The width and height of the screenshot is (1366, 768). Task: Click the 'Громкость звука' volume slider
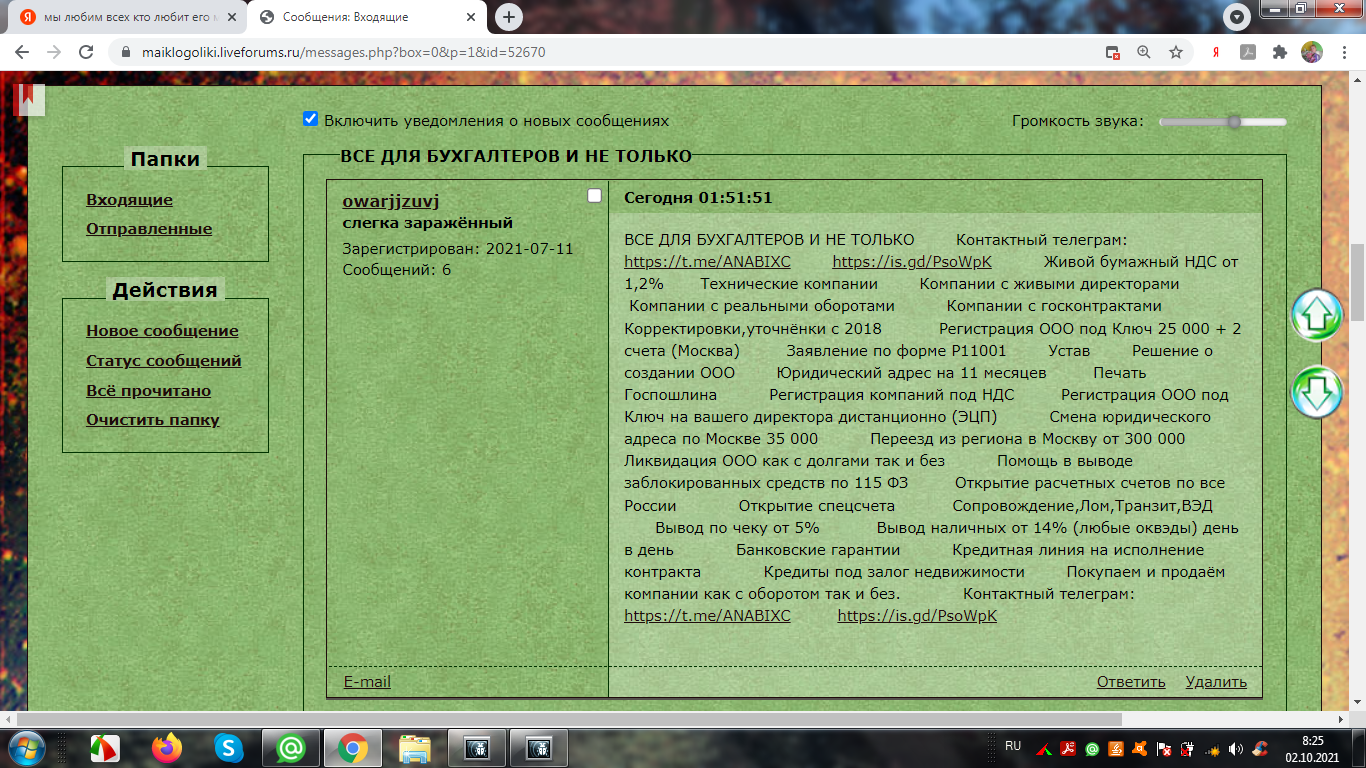[1223, 121]
